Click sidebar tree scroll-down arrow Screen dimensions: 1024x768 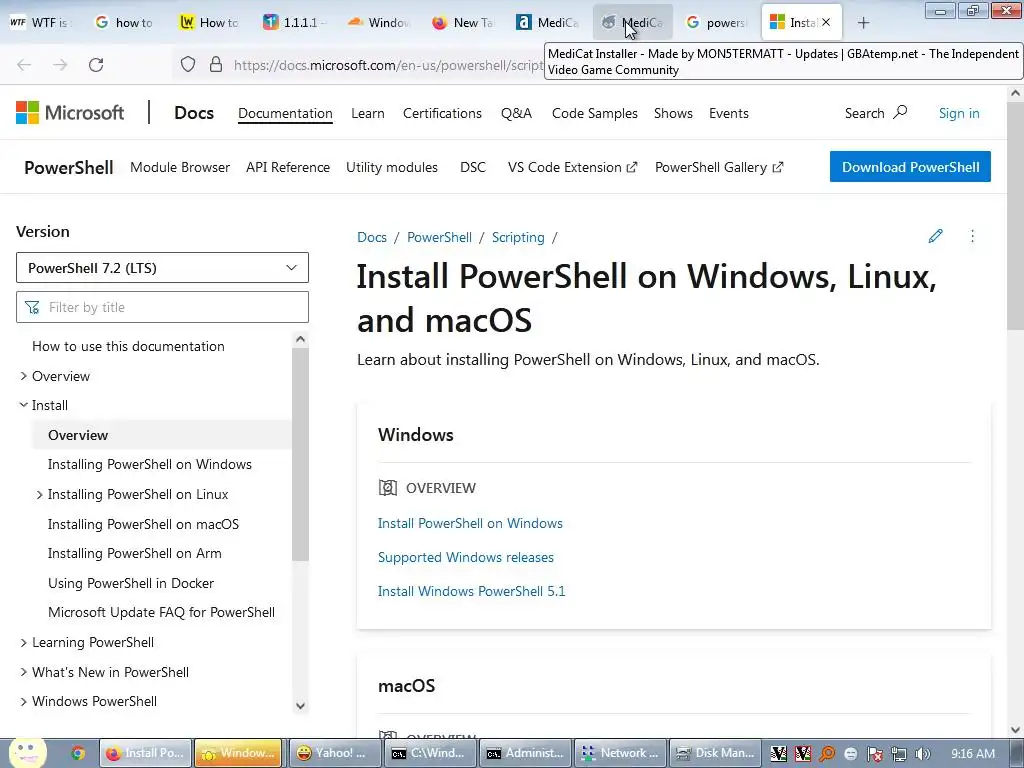[300, 705]
